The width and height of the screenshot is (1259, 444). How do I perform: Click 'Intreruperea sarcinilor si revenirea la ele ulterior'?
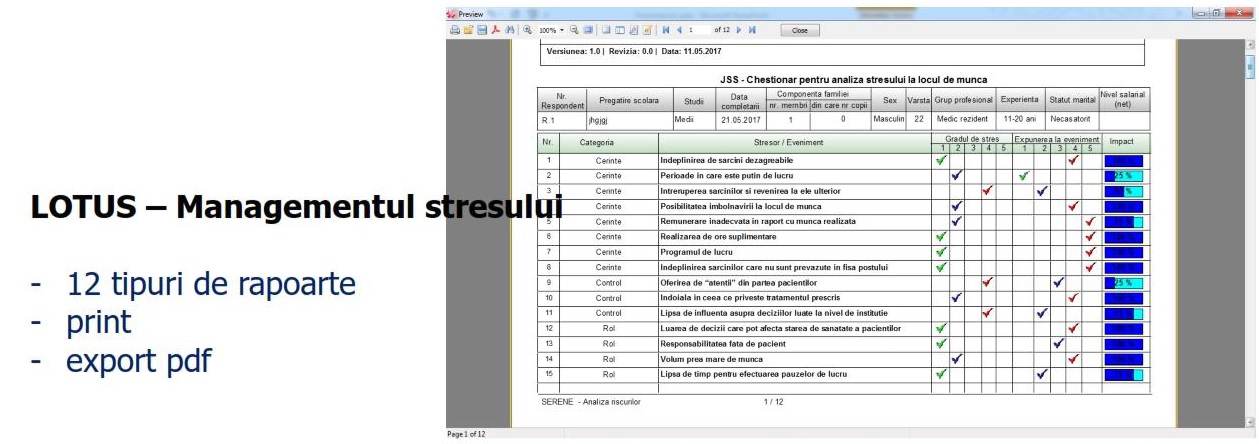[x=750, y=190]
